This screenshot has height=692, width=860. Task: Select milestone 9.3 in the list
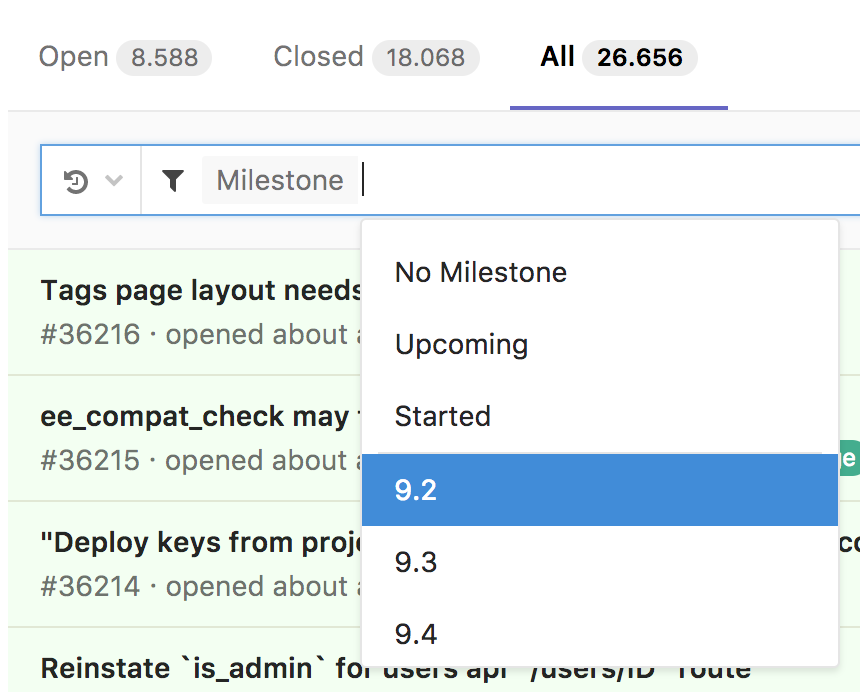click(x=600, y=562)
